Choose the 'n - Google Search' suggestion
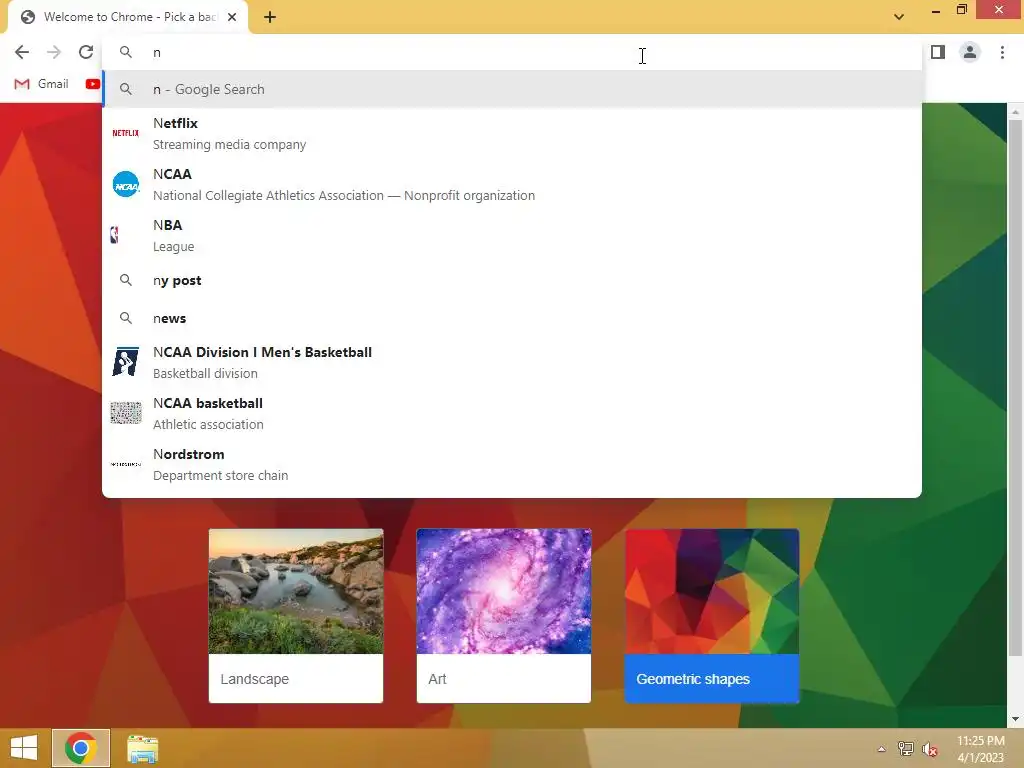 [512, 89]
